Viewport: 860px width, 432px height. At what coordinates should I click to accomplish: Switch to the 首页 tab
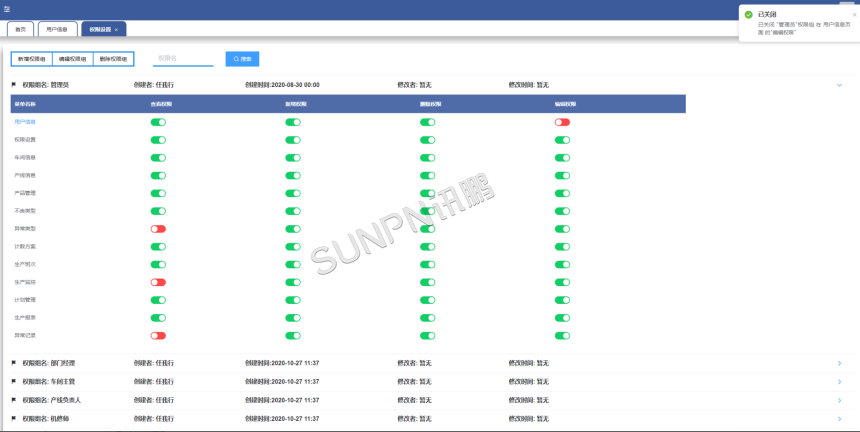point(20,29)
